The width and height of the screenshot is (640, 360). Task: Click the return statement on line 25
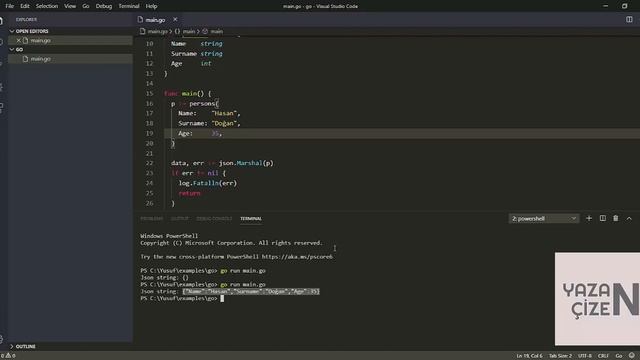189,193
